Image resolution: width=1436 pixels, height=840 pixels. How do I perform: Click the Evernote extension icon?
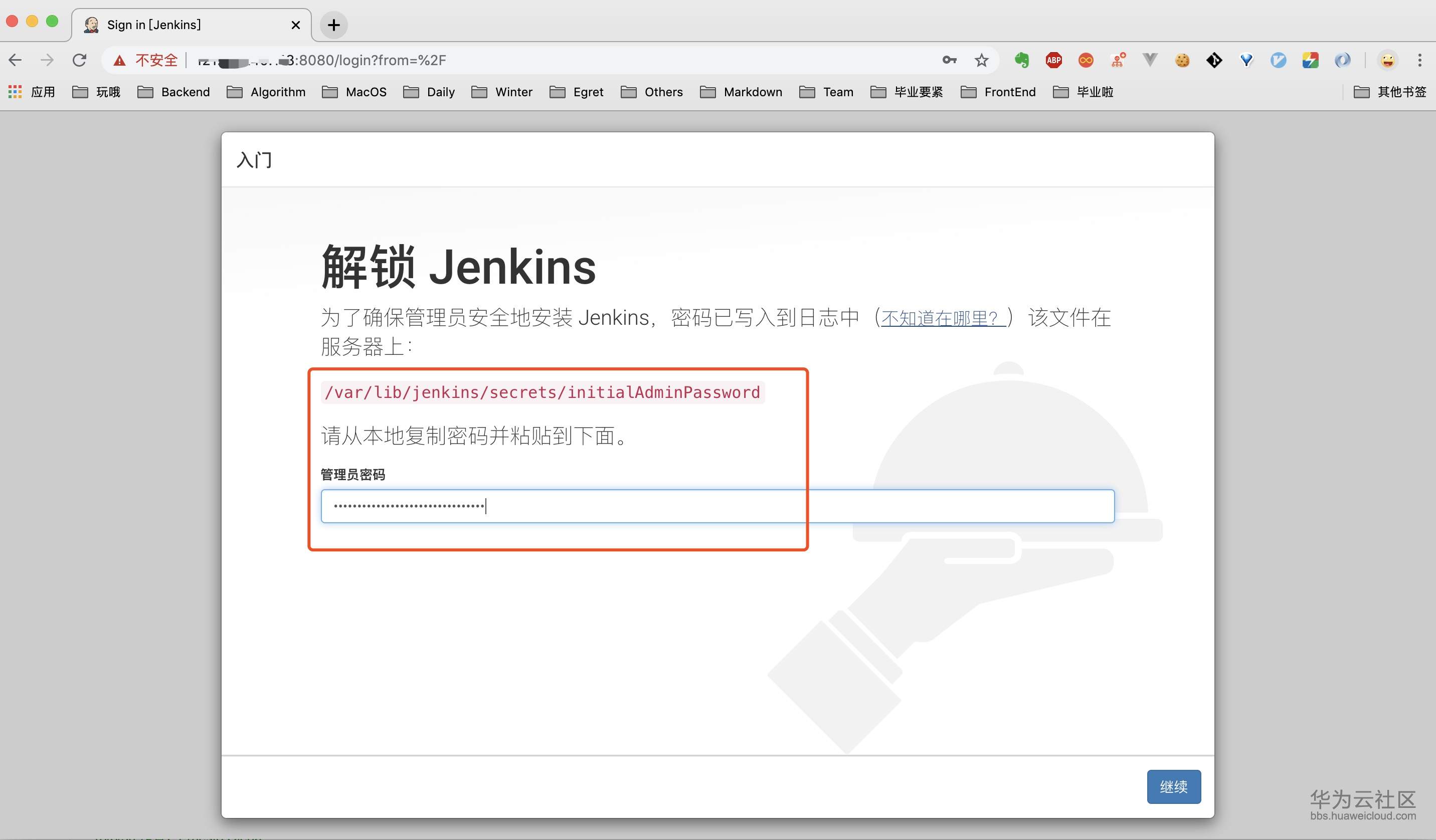(1022, 60)
